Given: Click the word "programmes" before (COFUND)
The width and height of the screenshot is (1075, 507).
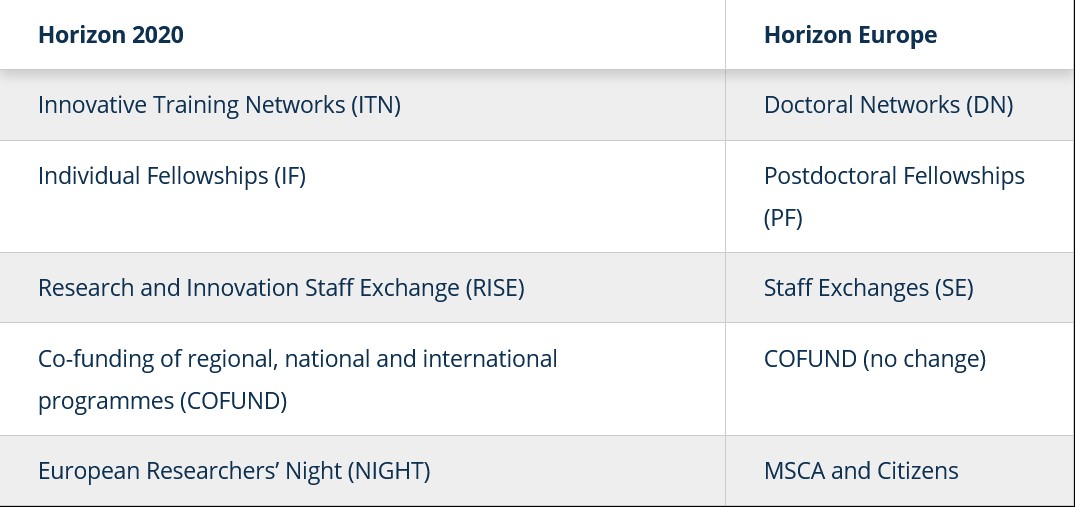Looking at the screenshot, I should 105,401.
